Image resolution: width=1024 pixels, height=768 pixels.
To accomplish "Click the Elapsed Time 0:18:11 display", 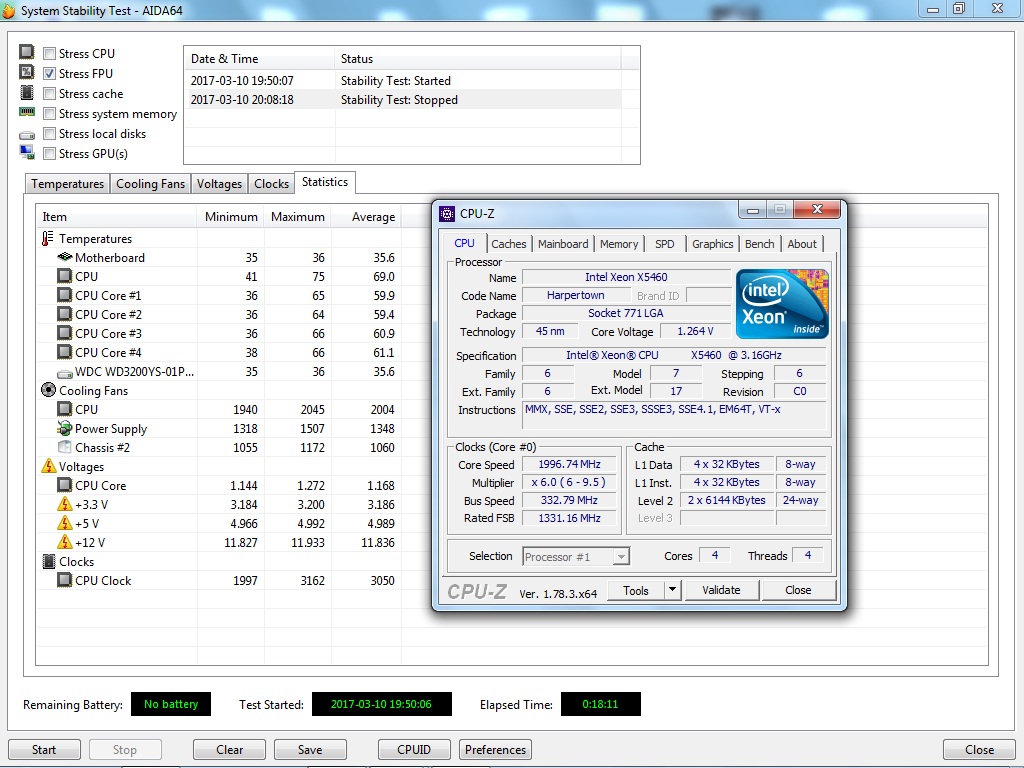I will coord(600,704).
